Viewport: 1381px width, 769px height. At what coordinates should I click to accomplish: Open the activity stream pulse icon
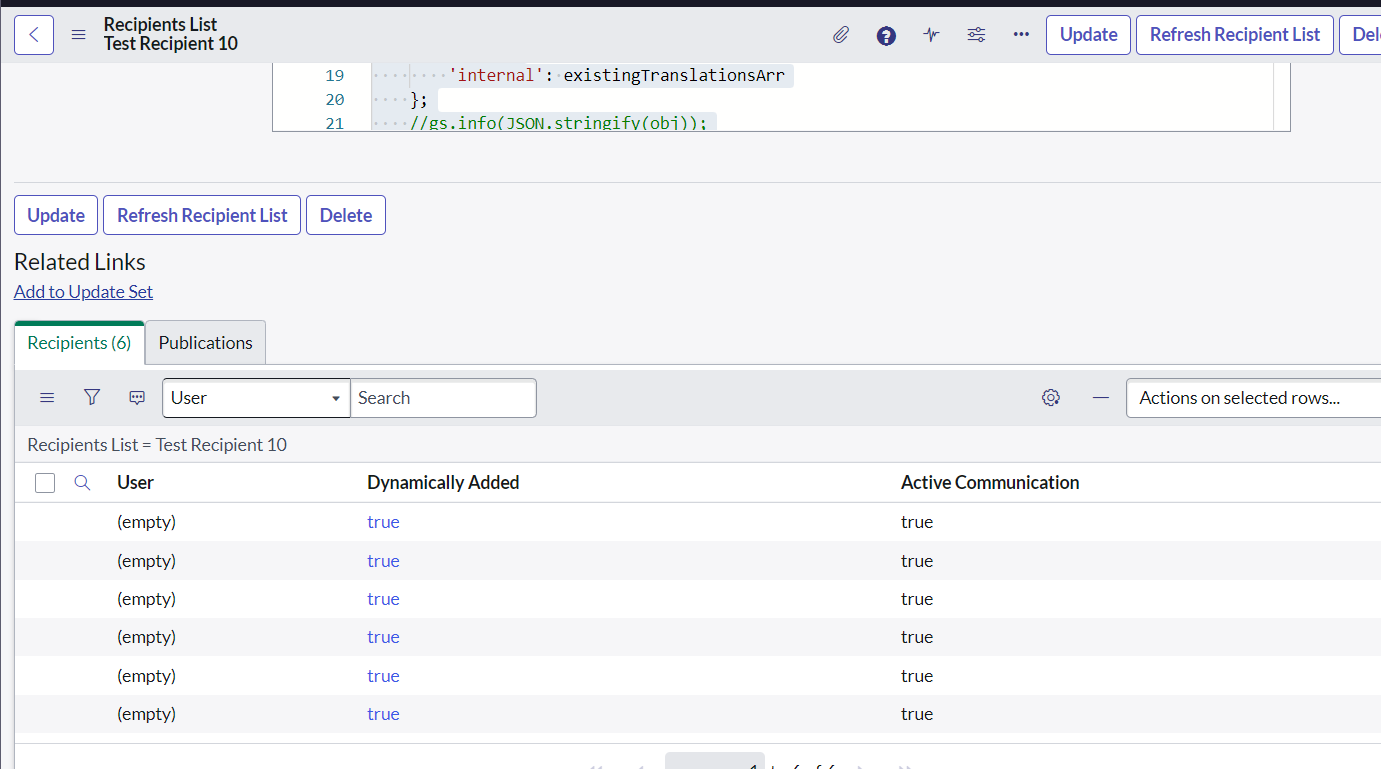click(931, 35)
